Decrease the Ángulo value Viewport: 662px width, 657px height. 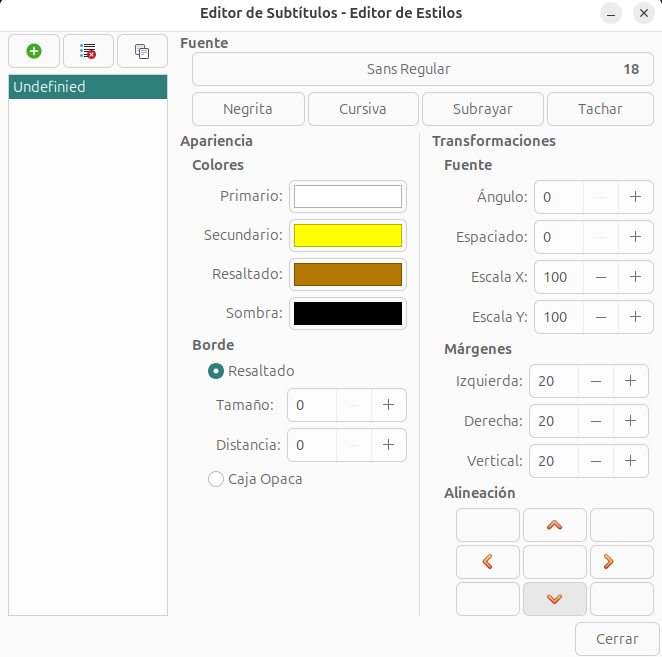coord(601,197)
